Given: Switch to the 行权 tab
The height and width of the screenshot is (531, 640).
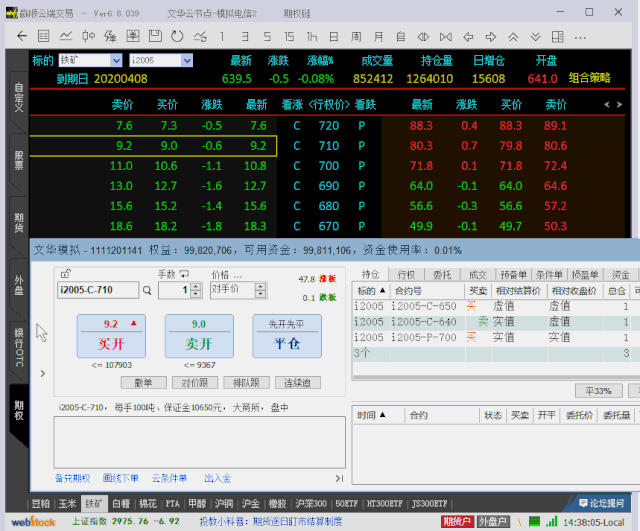Looking at the screenshot, I should [x=406, y=275].
